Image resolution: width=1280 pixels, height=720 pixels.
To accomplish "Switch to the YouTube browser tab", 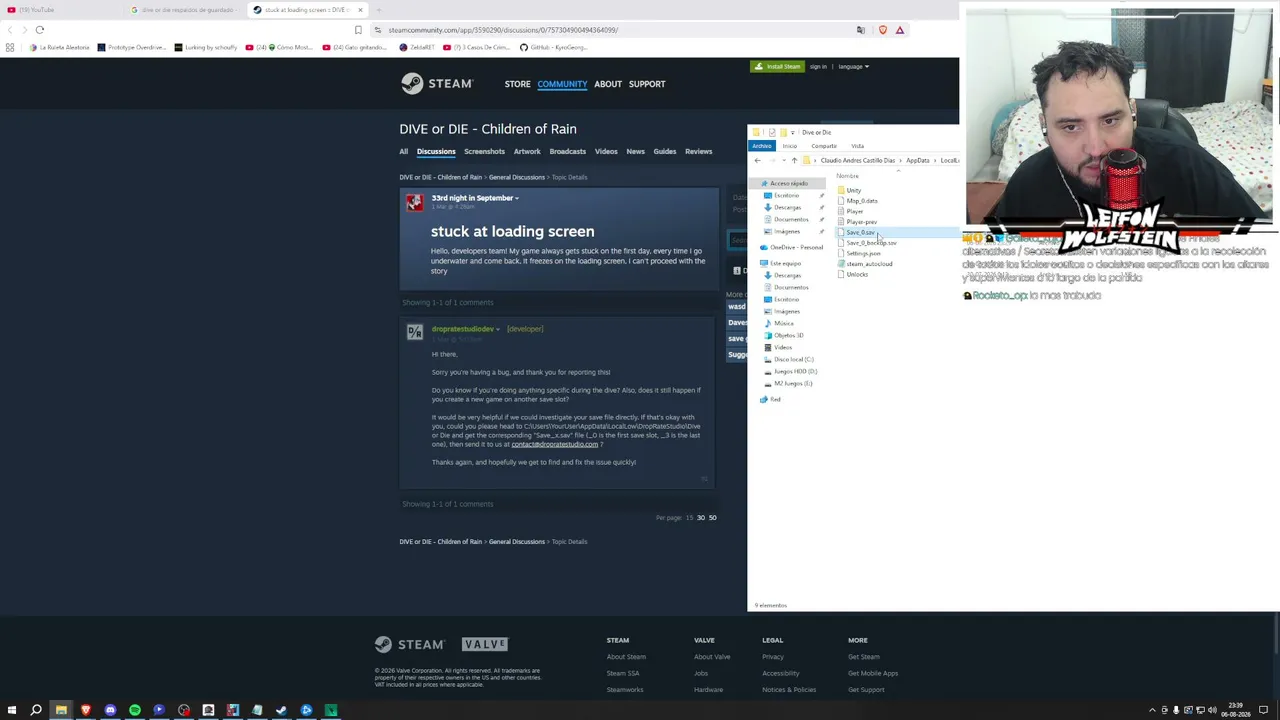I will tap(32, 10).
